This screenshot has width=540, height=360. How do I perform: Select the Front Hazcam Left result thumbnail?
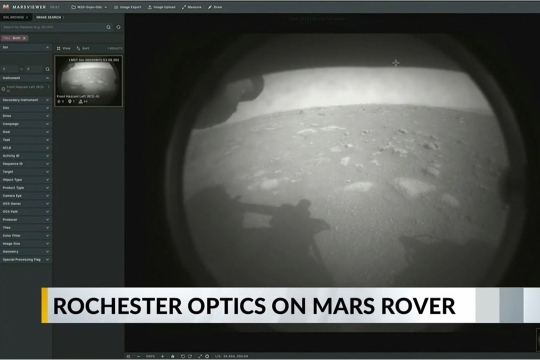(89, 81)
